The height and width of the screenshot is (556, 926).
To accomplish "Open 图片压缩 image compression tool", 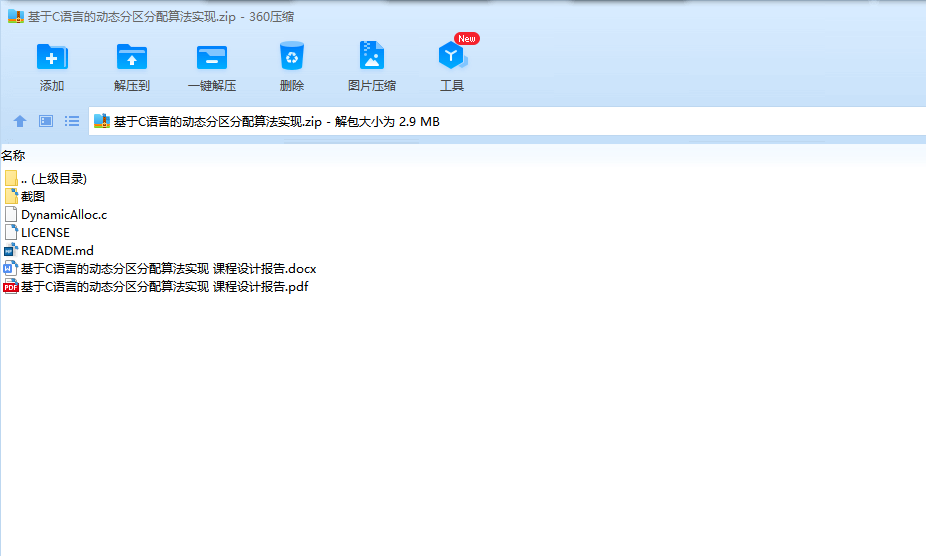I will [371, 67].
